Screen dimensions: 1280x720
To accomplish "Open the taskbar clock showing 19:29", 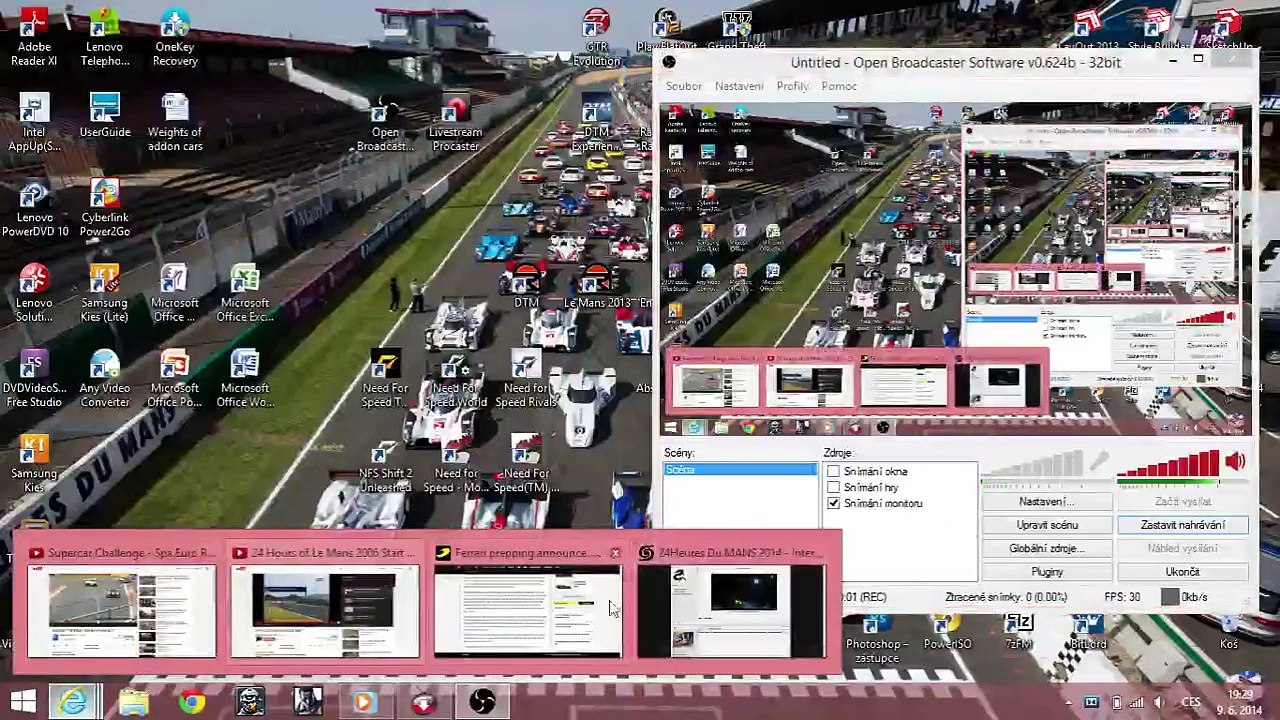I will 1240,702.
